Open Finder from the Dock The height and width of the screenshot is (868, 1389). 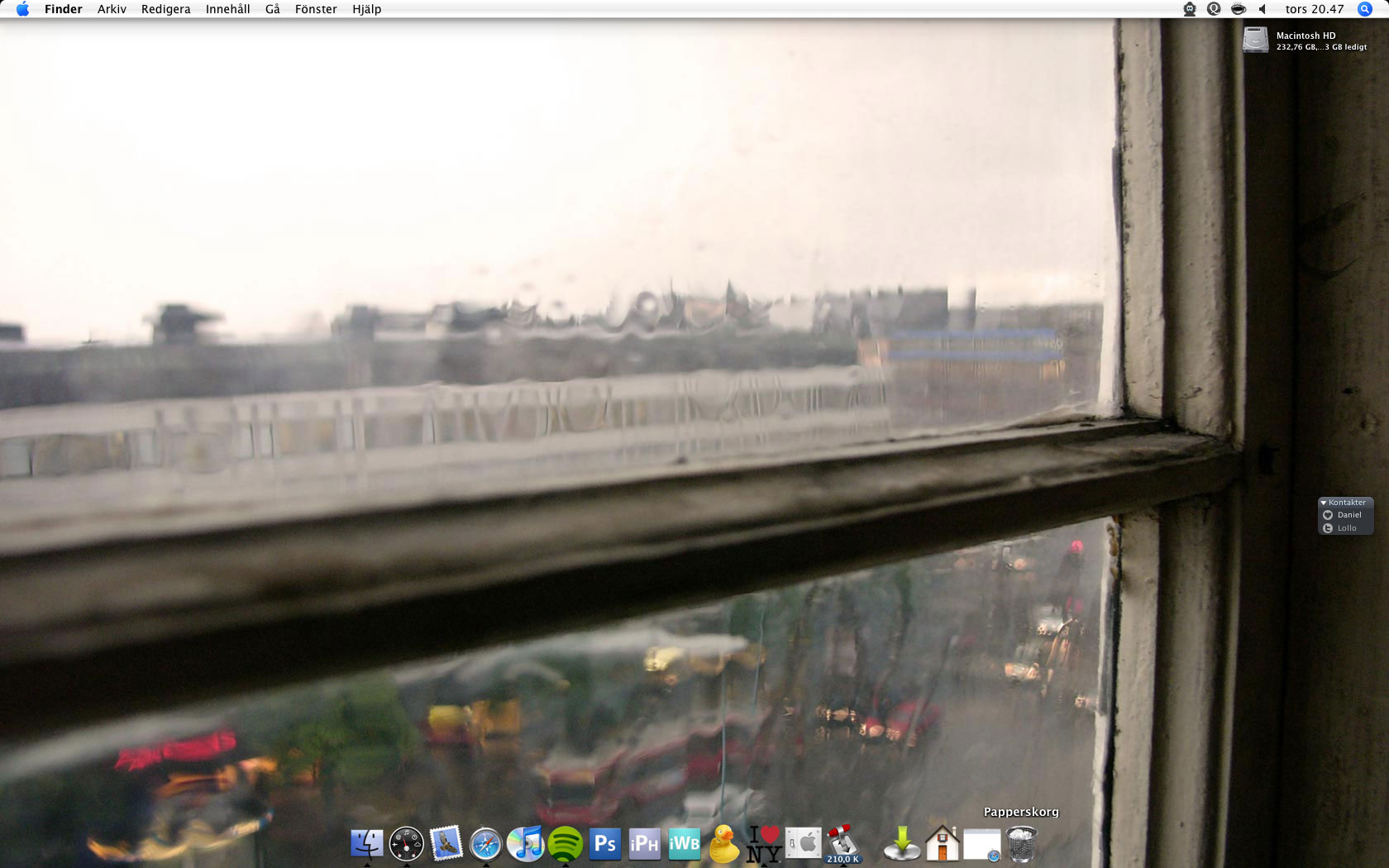click(x=366, y=844)
